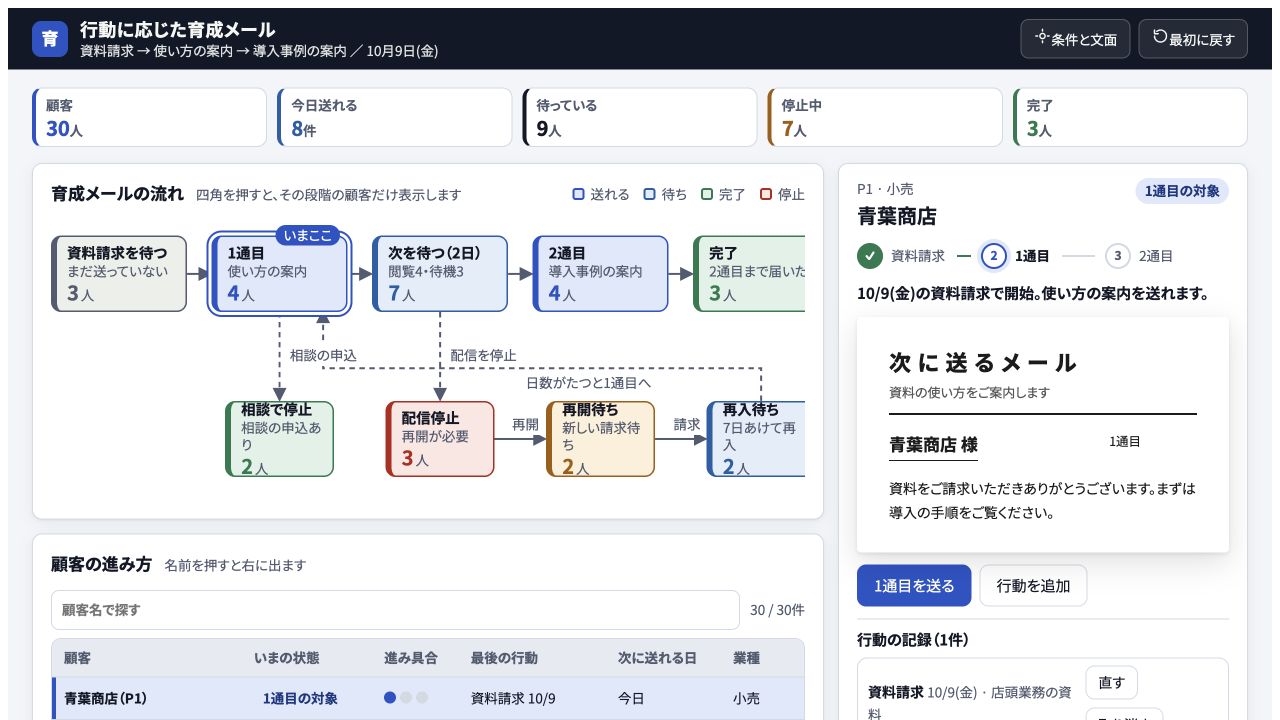
Task: Click the 行動を追加 button
Action: (1033, 586)
